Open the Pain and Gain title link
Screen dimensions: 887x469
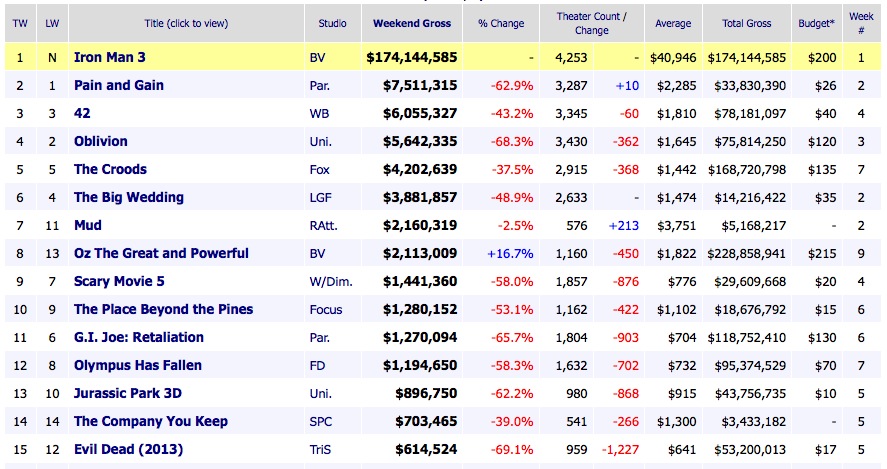pyautogui.click(x=119, y=85)
